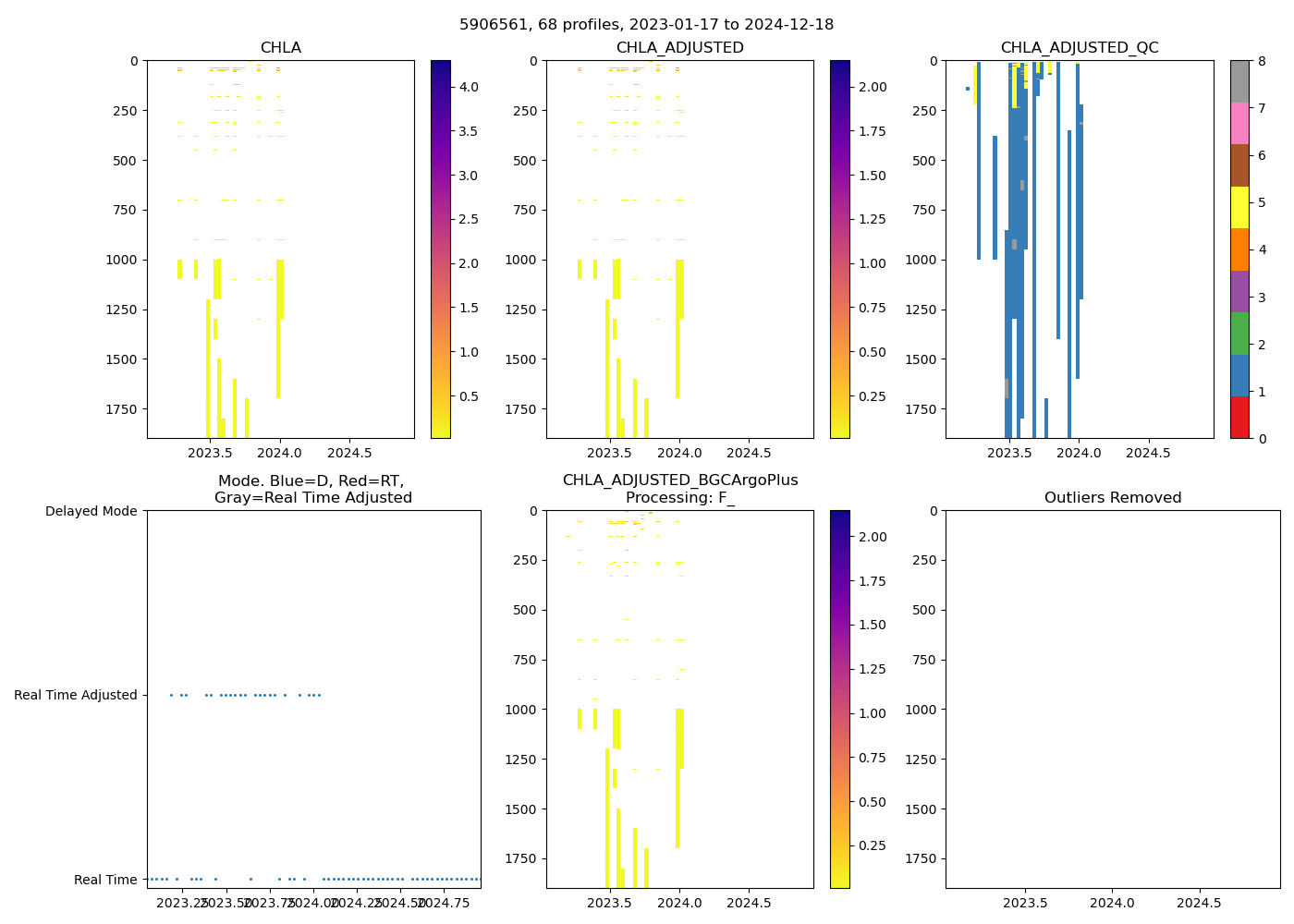Select the 'Real Time Adjusted' axis label
The width and height of the screenshot is (1294, 924).
76,695
